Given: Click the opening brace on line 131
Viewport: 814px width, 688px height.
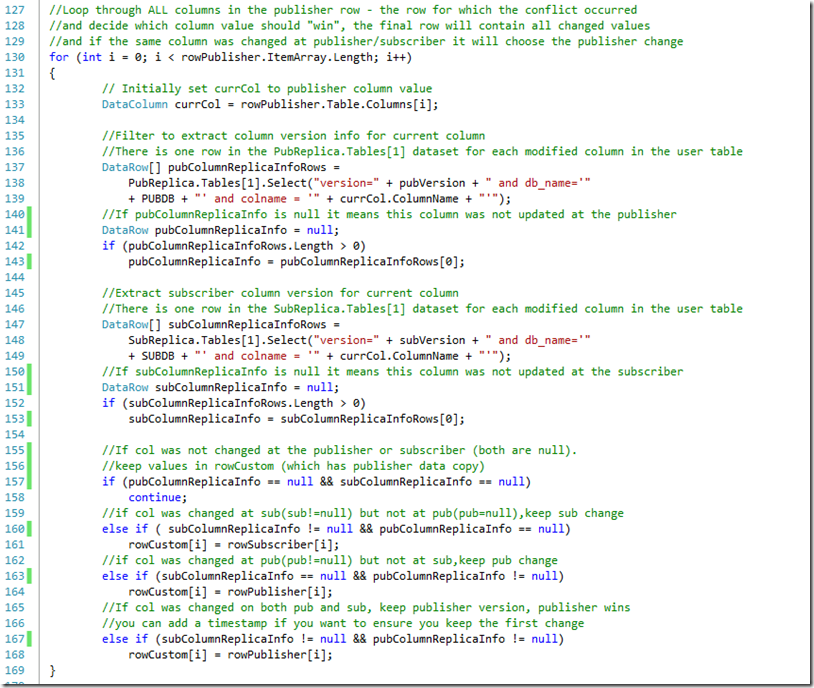Looking at the screenshot, I should [52, 73].
